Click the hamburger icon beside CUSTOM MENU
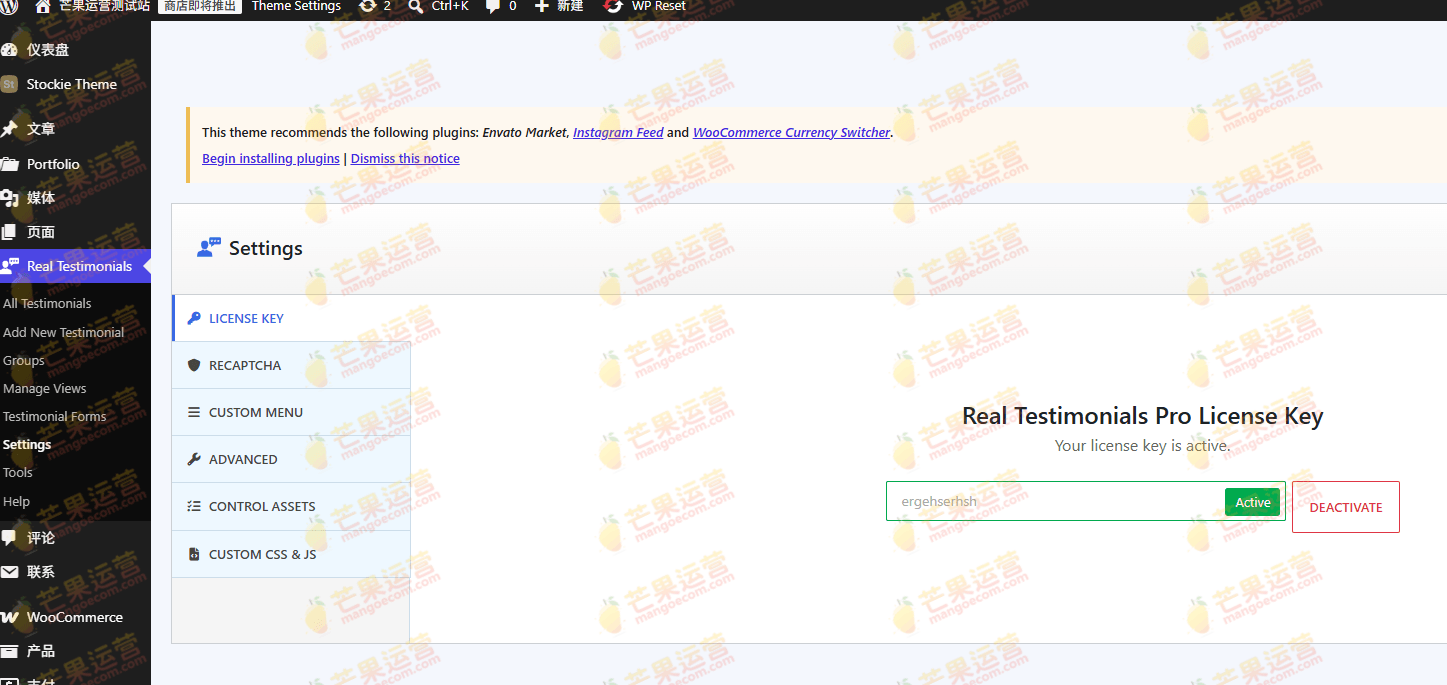 194,412
